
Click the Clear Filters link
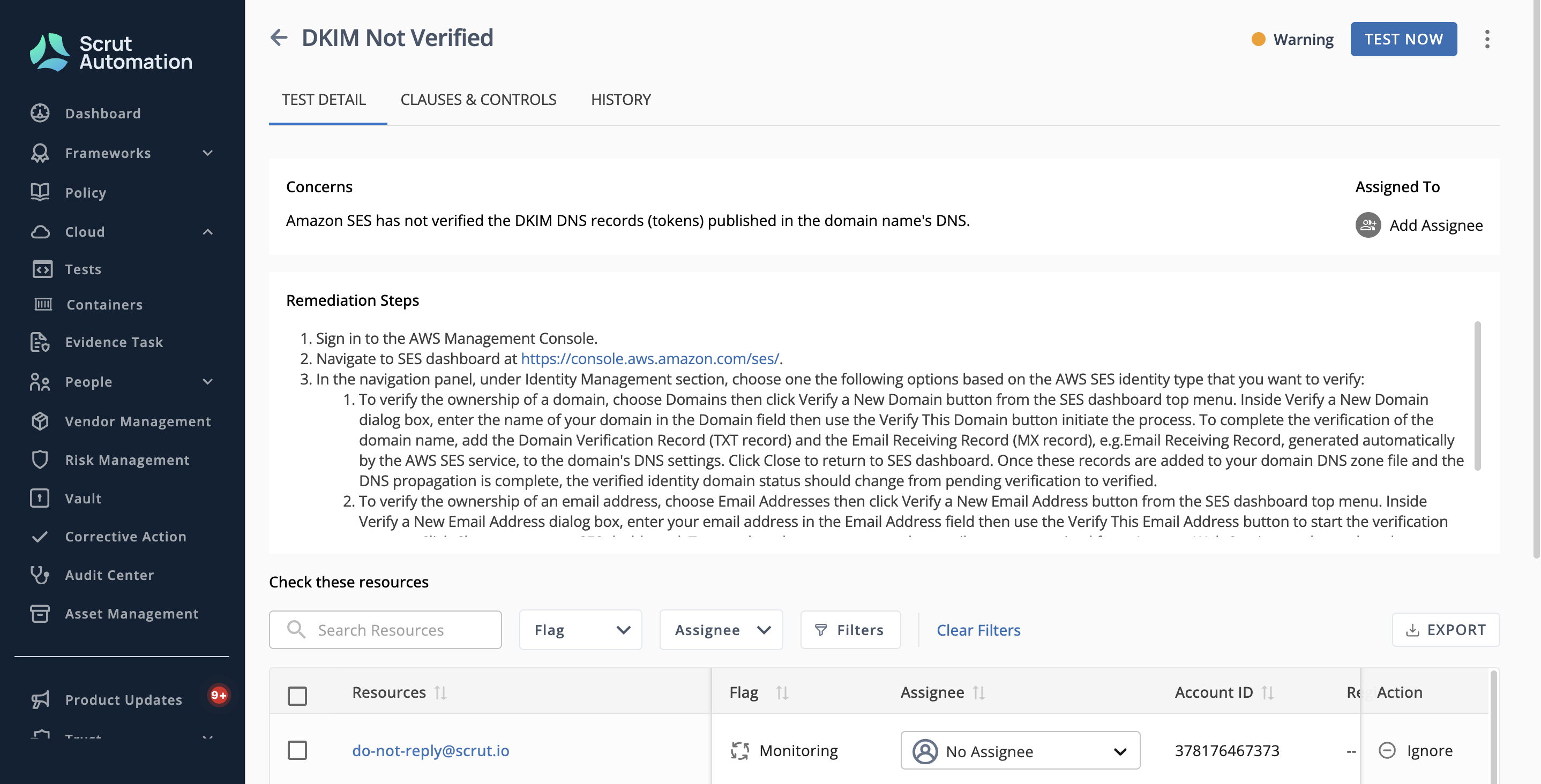pos(978,630)
